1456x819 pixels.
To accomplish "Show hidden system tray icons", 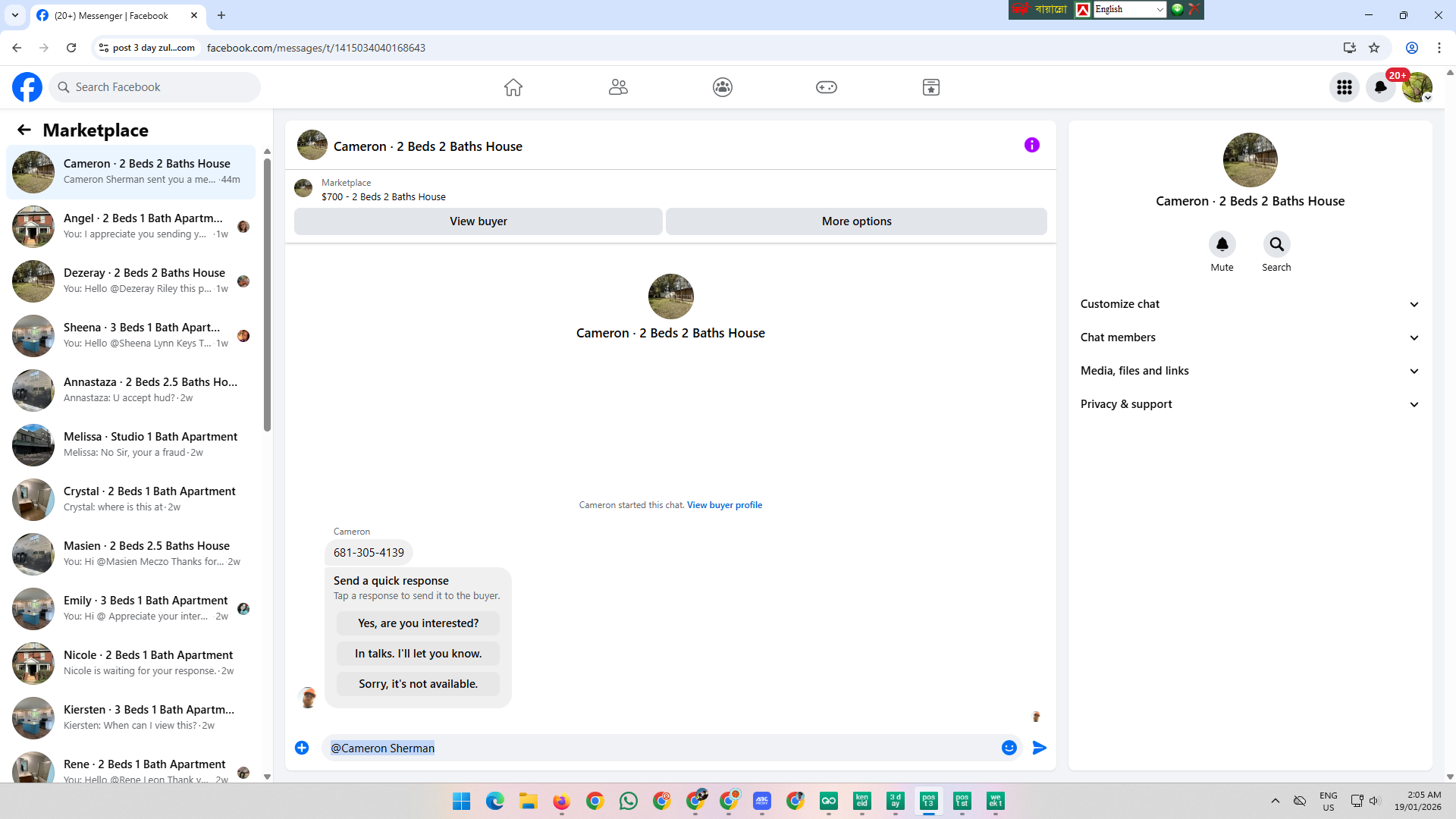I will coord(1276,801).
